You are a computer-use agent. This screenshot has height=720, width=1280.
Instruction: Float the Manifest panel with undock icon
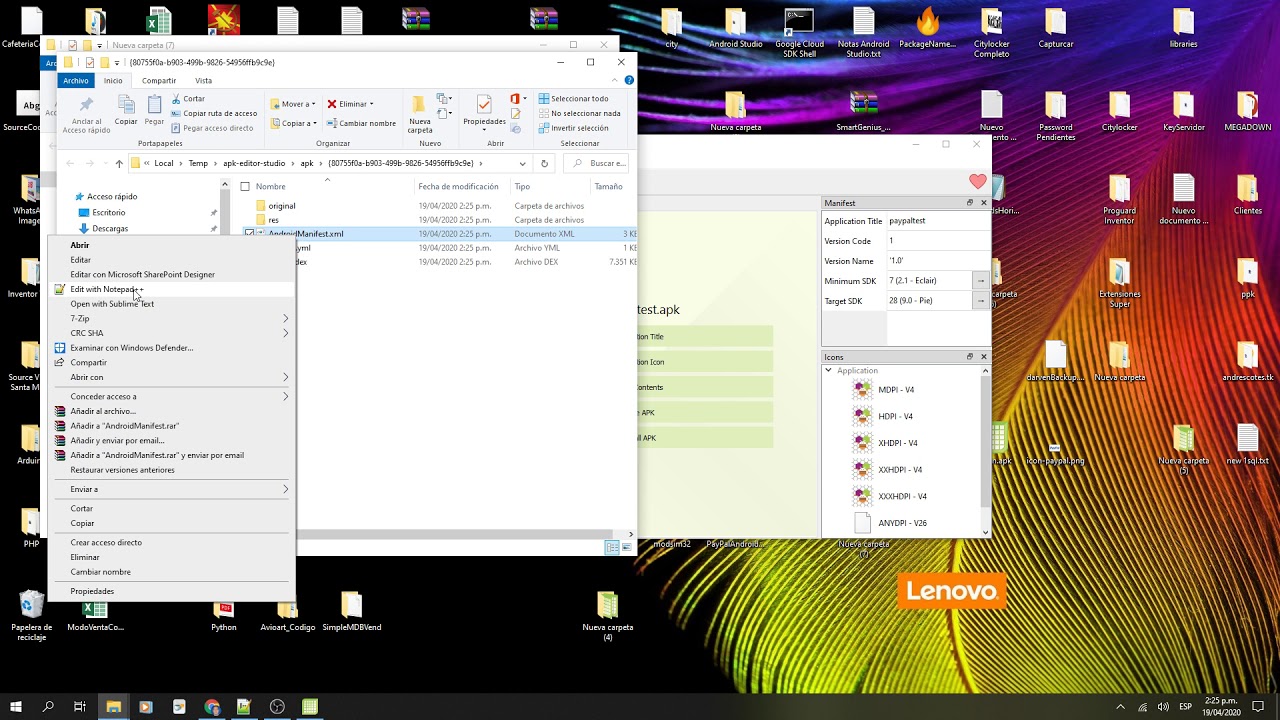point(969,203)
